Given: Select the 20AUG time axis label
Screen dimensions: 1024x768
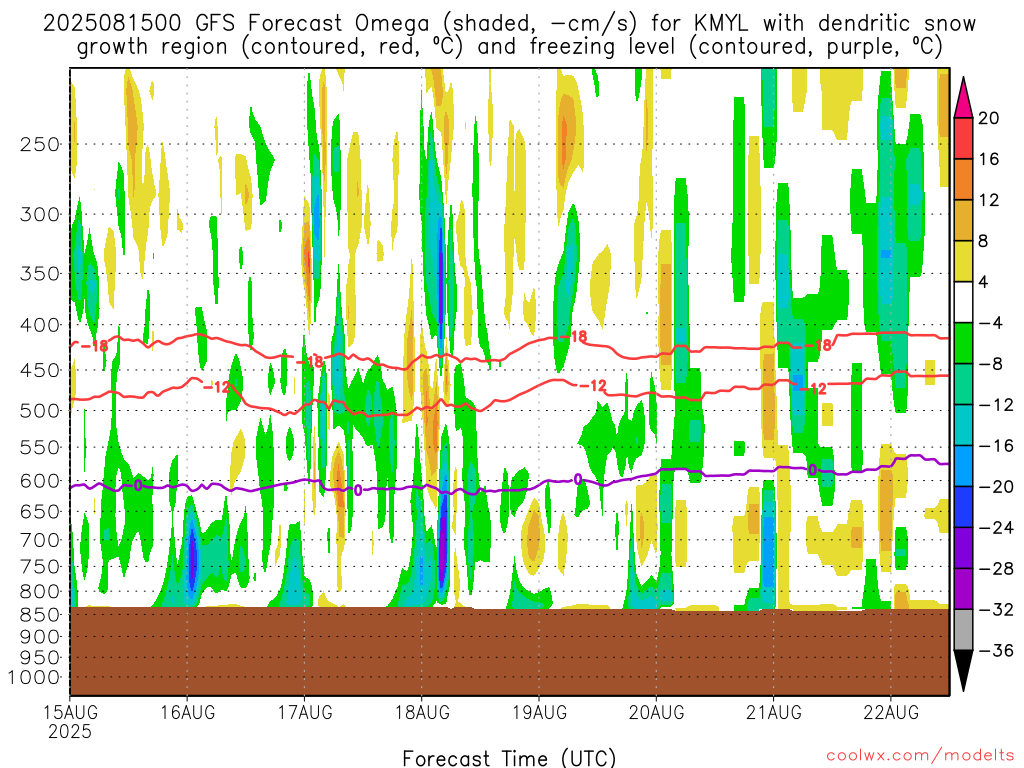Looking at the screenshot, I should pos(656,712).
